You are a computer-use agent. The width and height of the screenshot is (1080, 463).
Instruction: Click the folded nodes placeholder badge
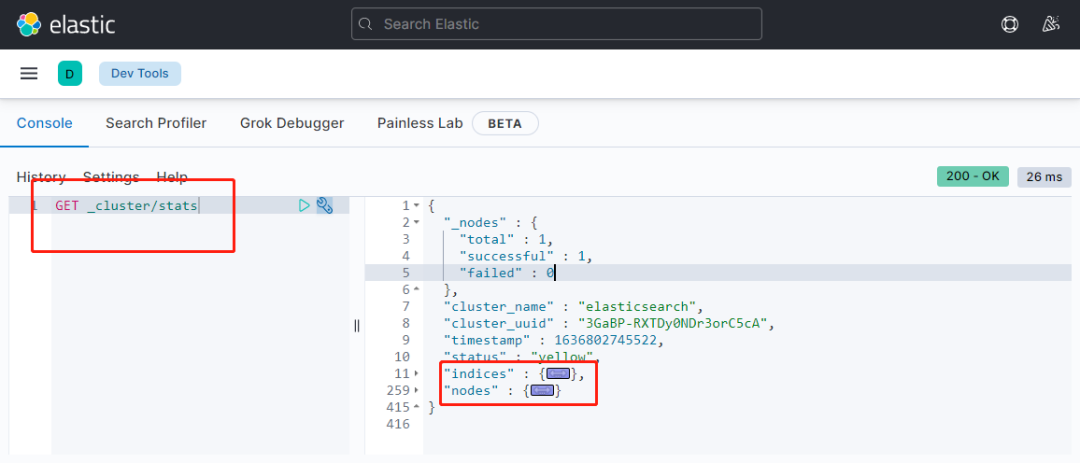(543, 391)
